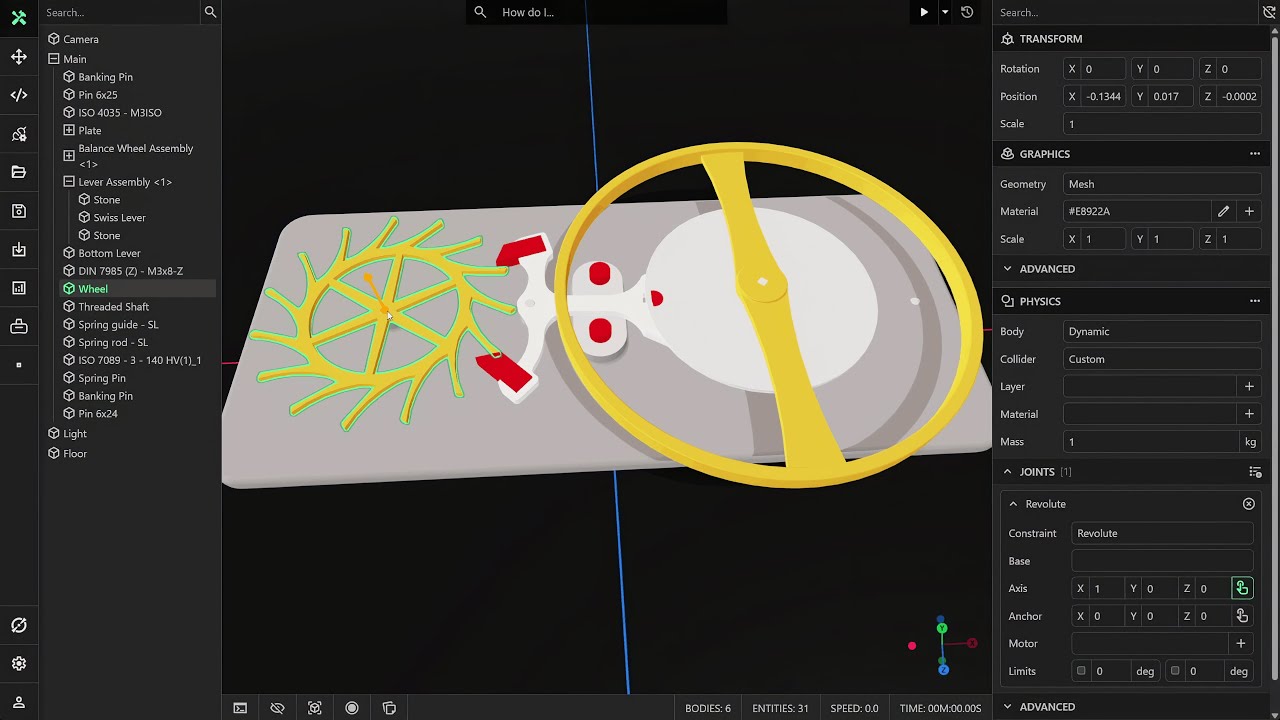Expand the Plate tree node
Screen dimensions: 1280x720
(69, 131)
